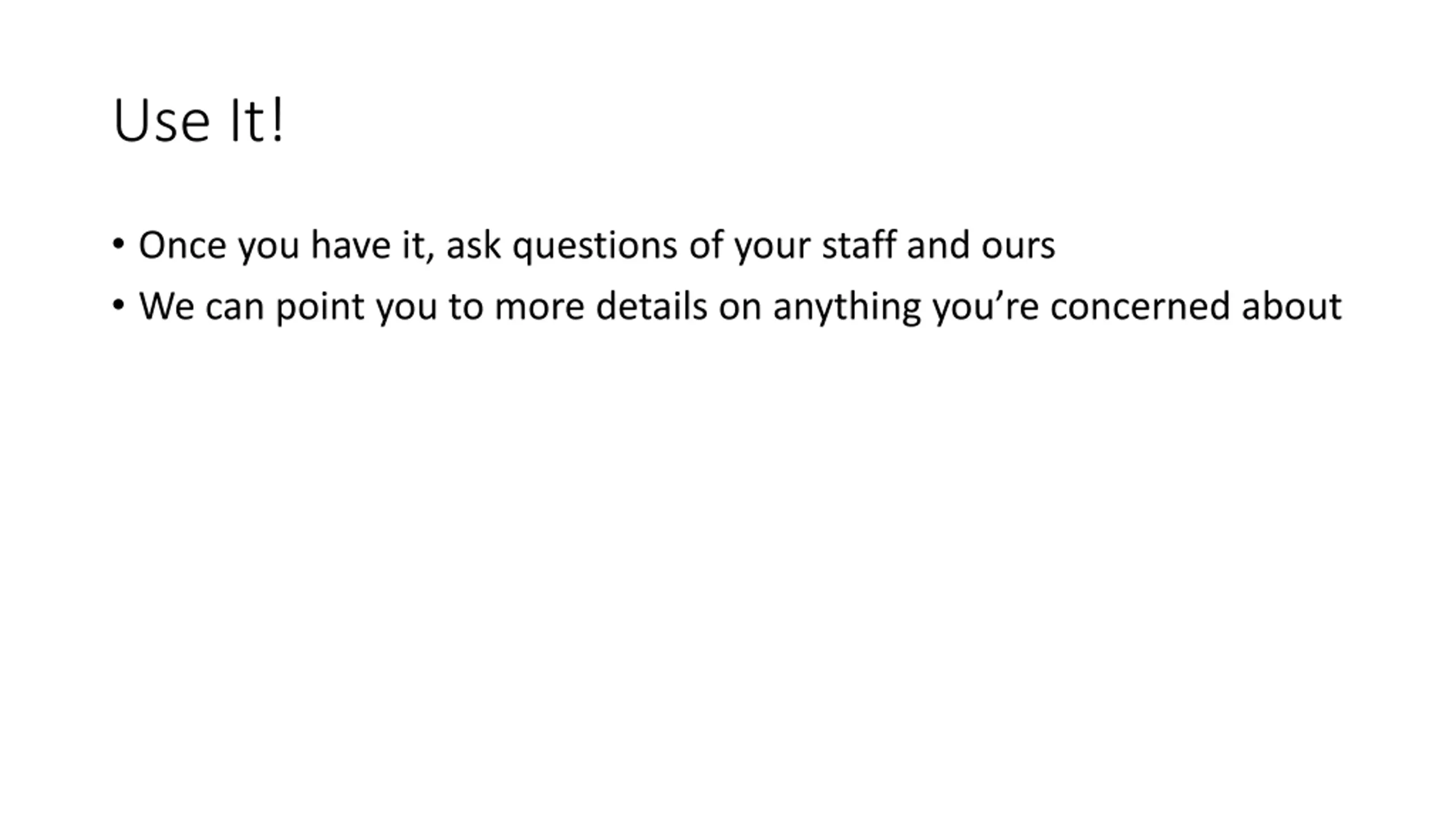Click the word "details" in second bullet
Screen dimensions: 1456x819
[651, 305]
